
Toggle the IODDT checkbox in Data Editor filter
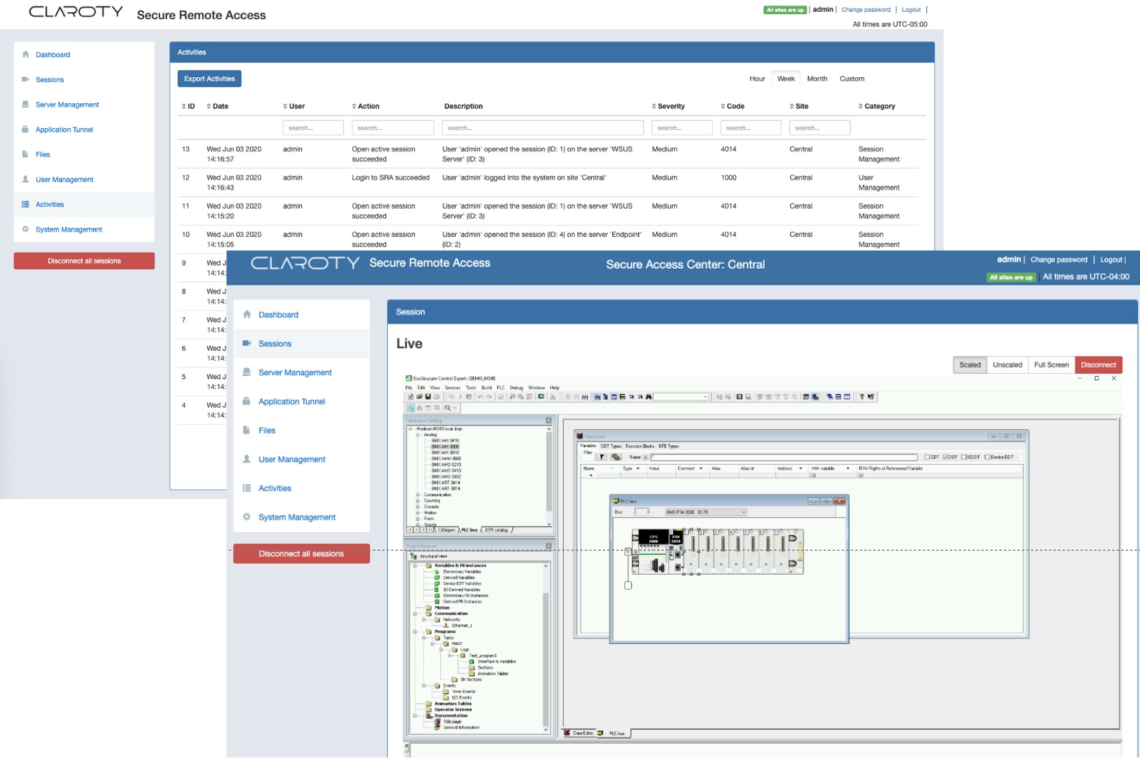click(964, 457)
